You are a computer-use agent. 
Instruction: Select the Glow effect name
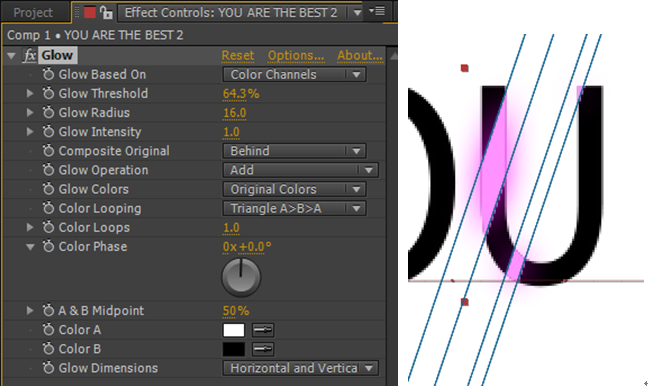[x=57, y=55]
